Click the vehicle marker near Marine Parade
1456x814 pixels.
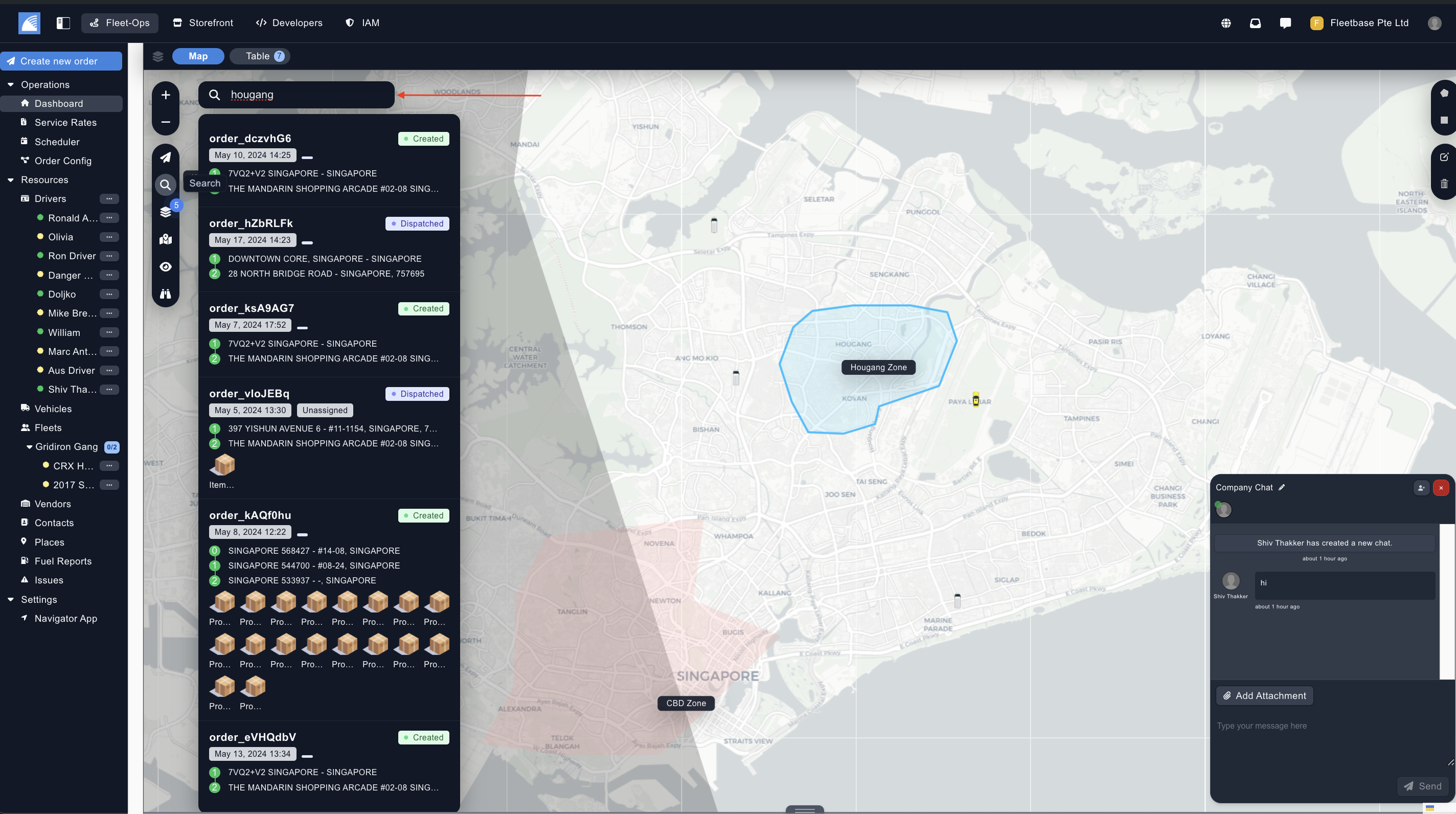click(958, 601)
